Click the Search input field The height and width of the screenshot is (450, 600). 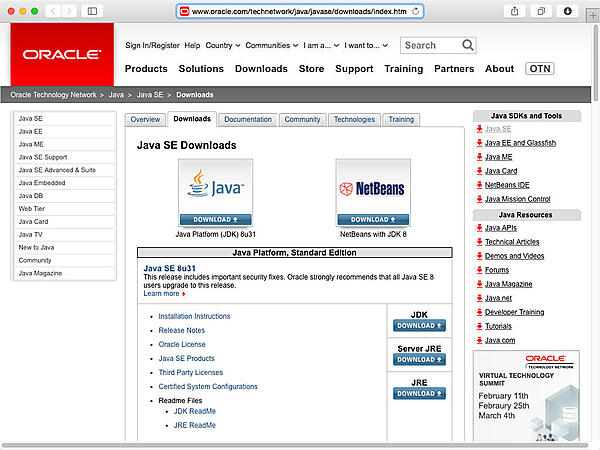click(430, 45)
